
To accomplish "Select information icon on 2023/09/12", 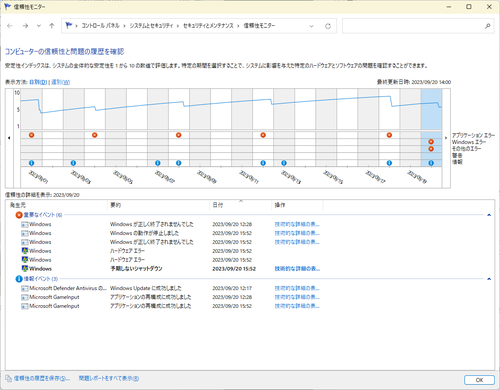I will [263, 163].
